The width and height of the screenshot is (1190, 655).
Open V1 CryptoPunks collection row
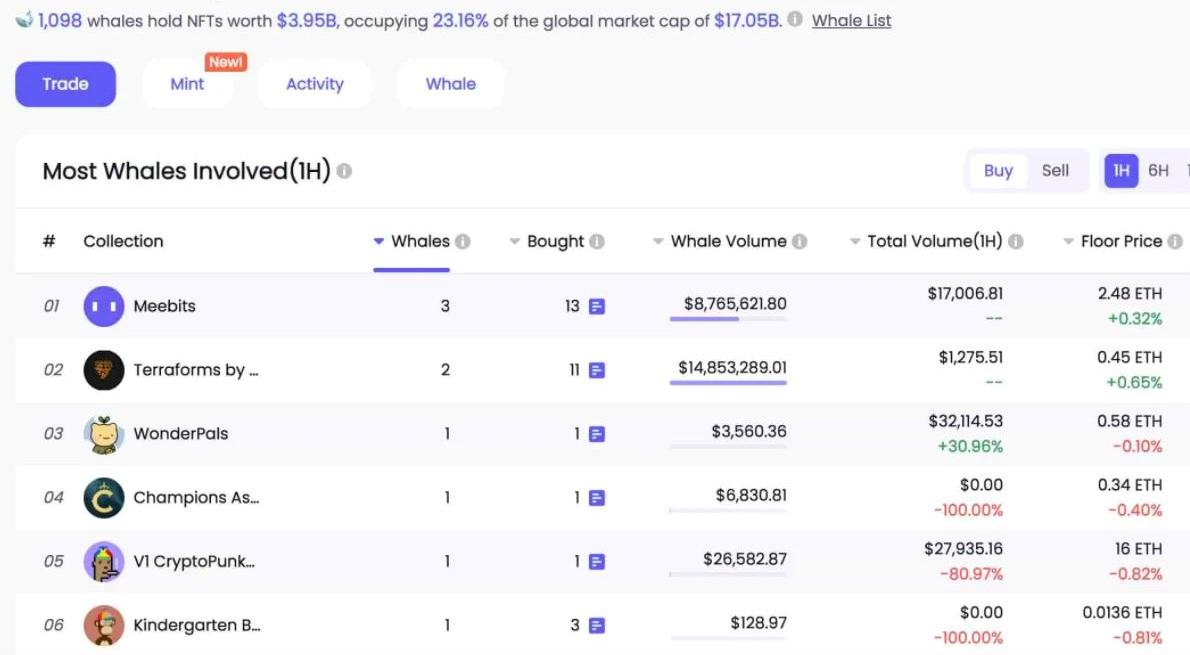194,561
